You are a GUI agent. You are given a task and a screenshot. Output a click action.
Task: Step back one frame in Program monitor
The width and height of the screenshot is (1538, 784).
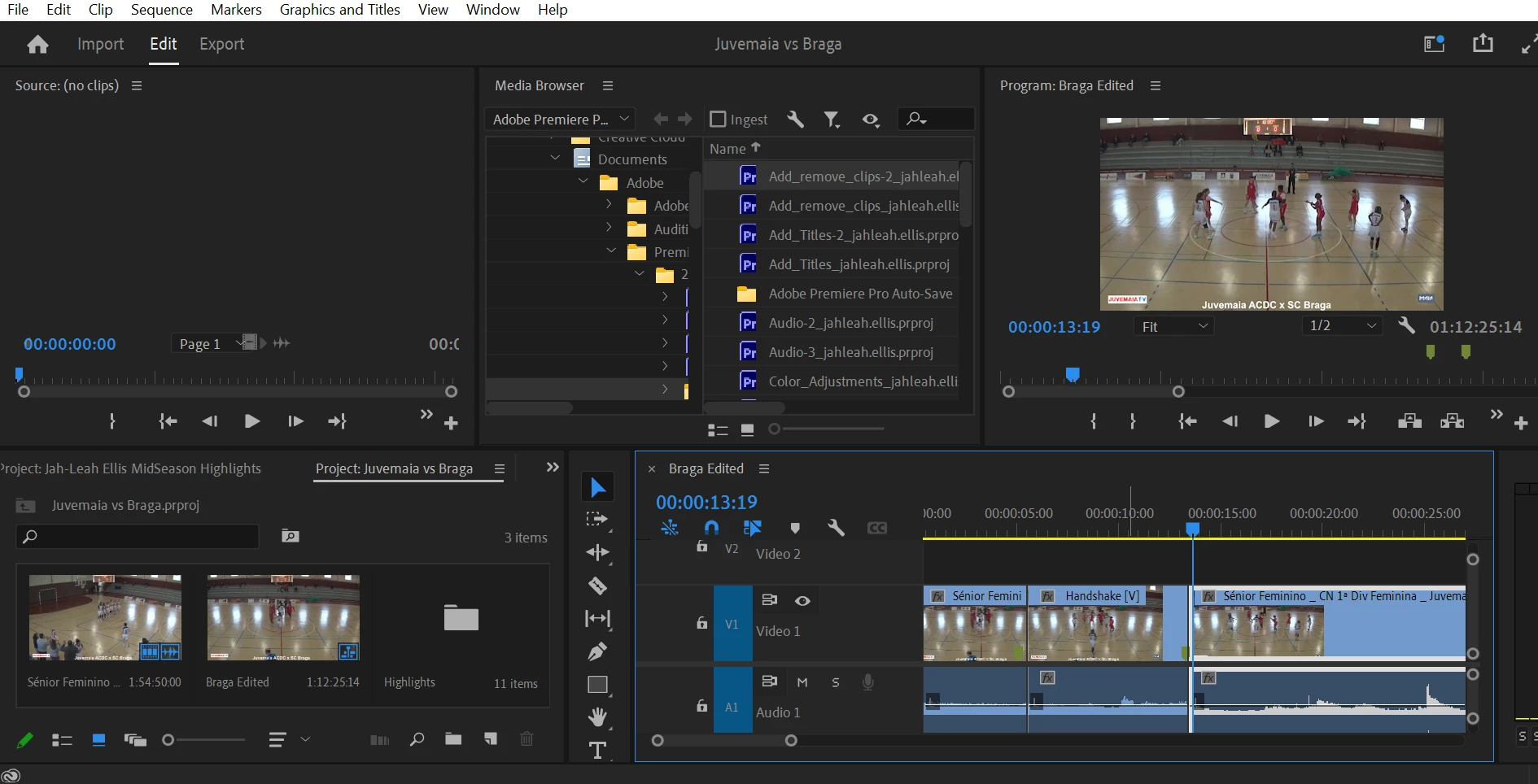[1230, 421]
